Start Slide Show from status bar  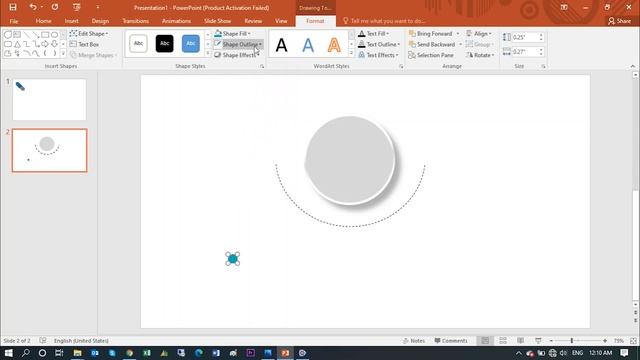tap(538, 340)
